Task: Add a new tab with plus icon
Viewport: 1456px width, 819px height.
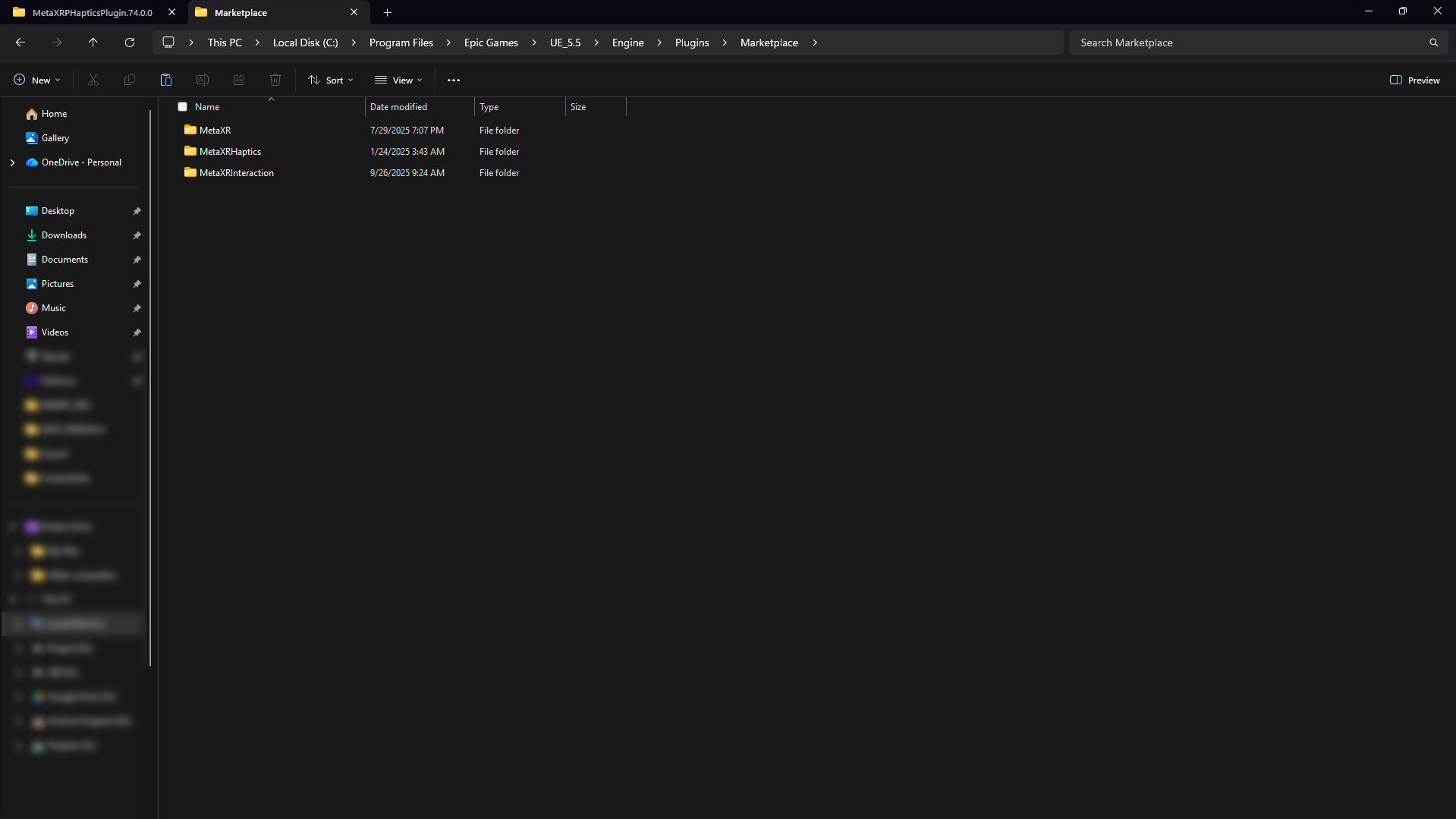Action: click(x=388, y=12)
